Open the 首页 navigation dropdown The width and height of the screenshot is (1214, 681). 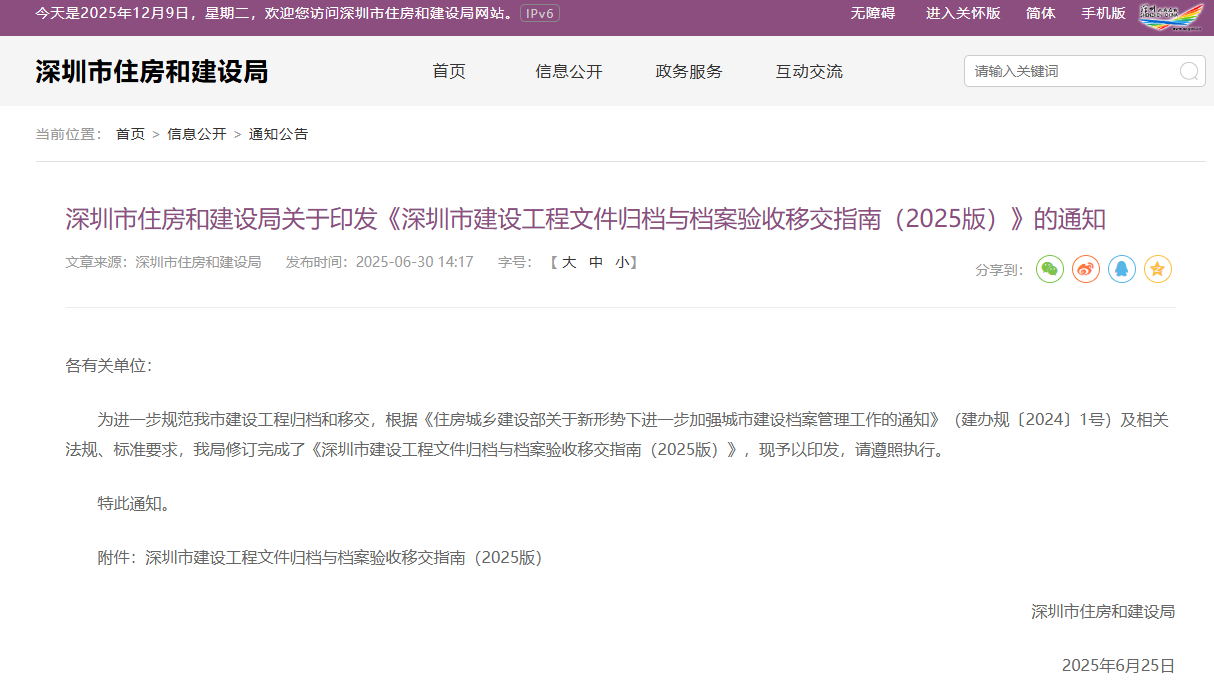pos(448,71)
